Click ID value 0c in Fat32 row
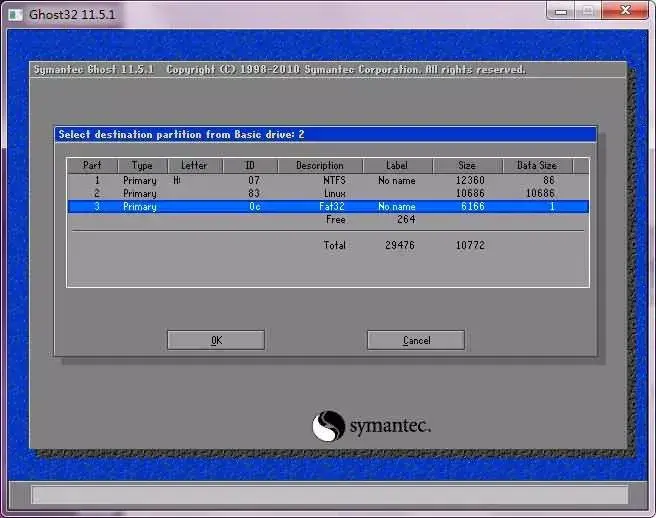 coord(254,206)
